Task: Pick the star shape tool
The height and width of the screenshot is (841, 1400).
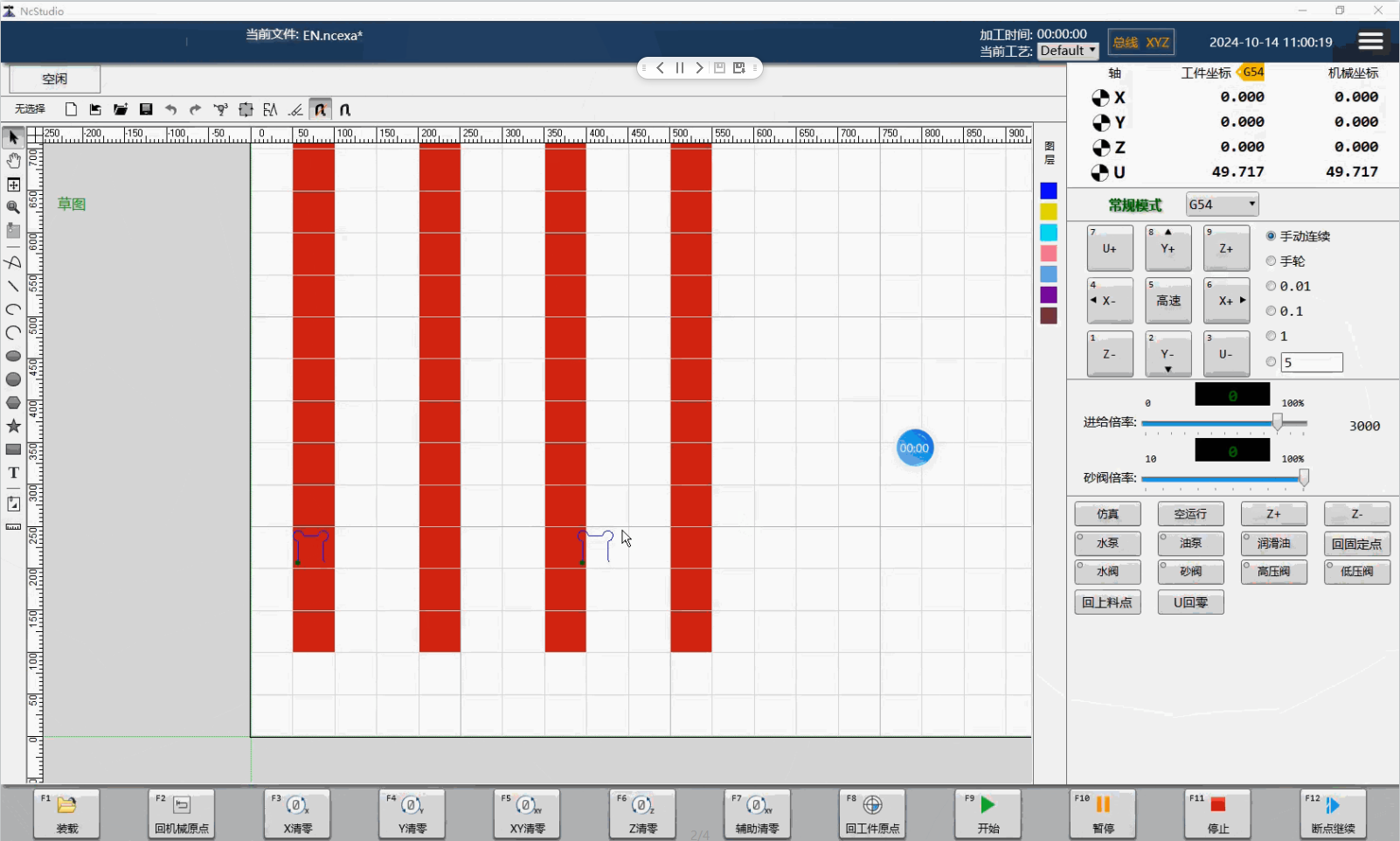Action: click(13, 426)
